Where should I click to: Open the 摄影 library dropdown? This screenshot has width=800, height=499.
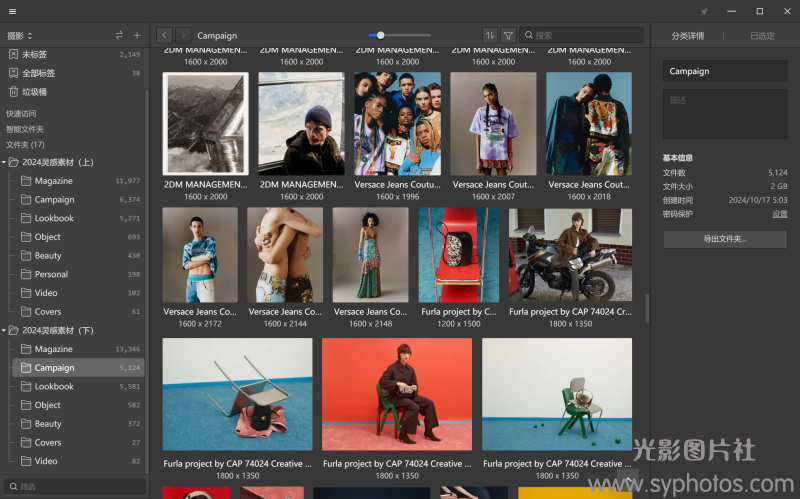pos(20,36)
